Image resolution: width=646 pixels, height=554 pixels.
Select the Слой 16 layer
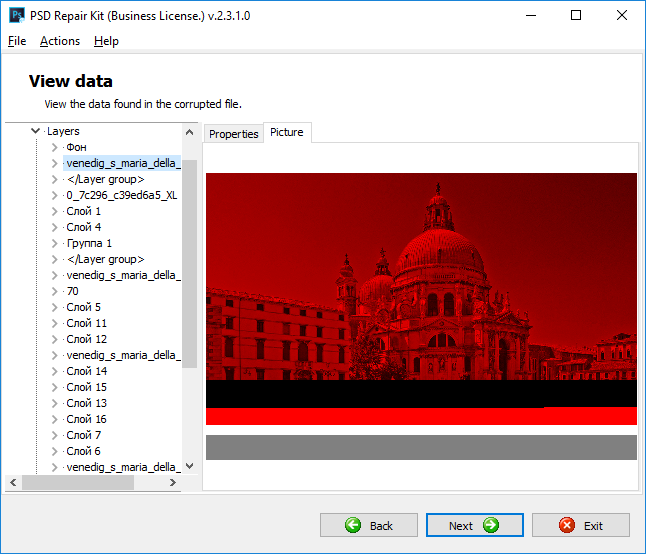tap(87, 419)
